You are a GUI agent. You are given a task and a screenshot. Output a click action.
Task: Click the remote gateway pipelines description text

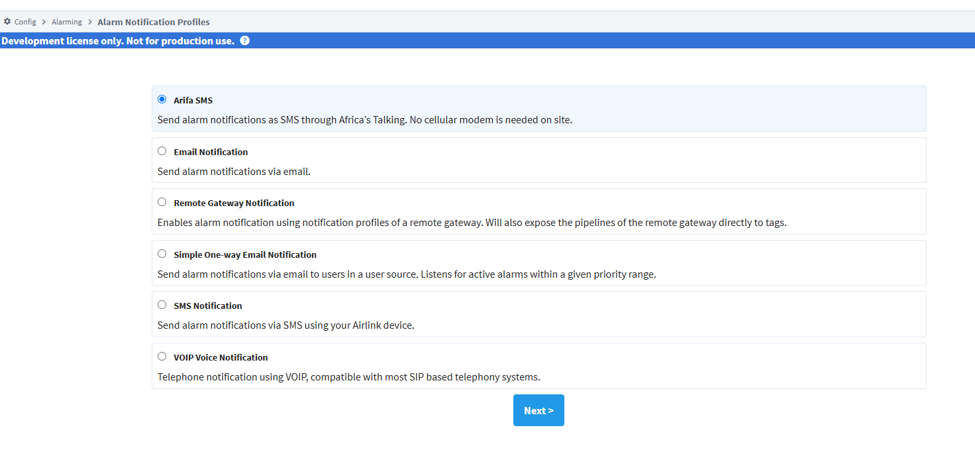(x=472, y=223)
